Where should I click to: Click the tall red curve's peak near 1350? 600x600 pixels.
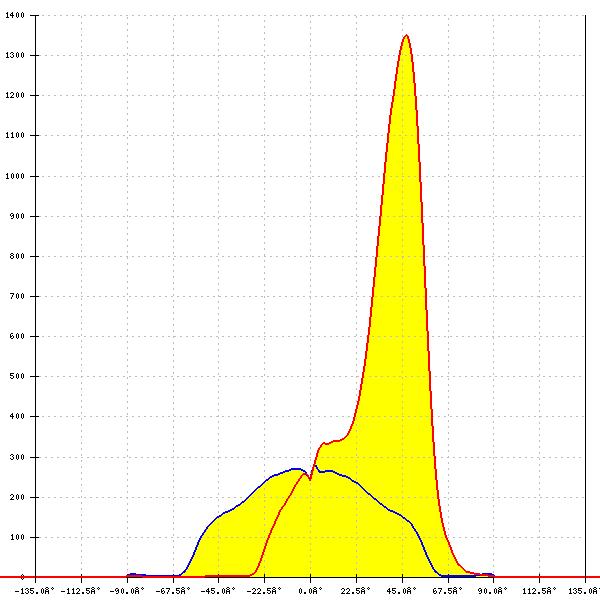(x=406, y=36)
